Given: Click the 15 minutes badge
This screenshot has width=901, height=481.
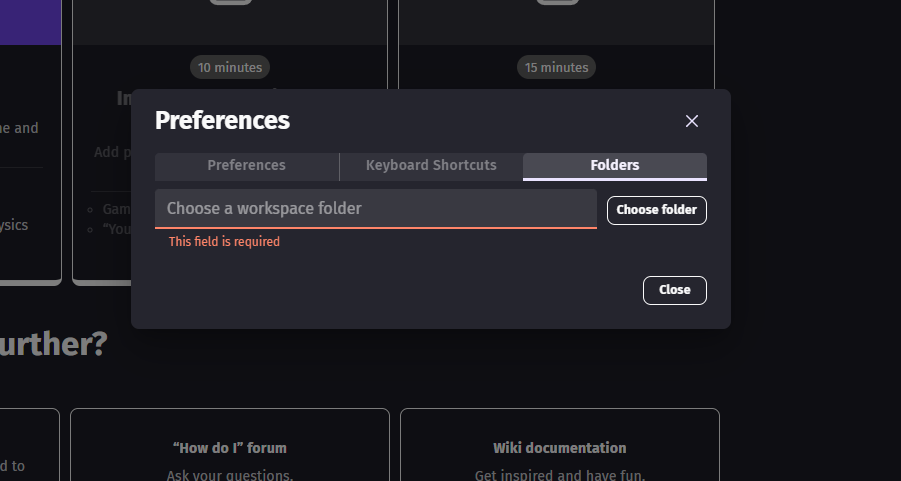Looking at the screenshot, I should pyautogui.click(x=556, y=67).
